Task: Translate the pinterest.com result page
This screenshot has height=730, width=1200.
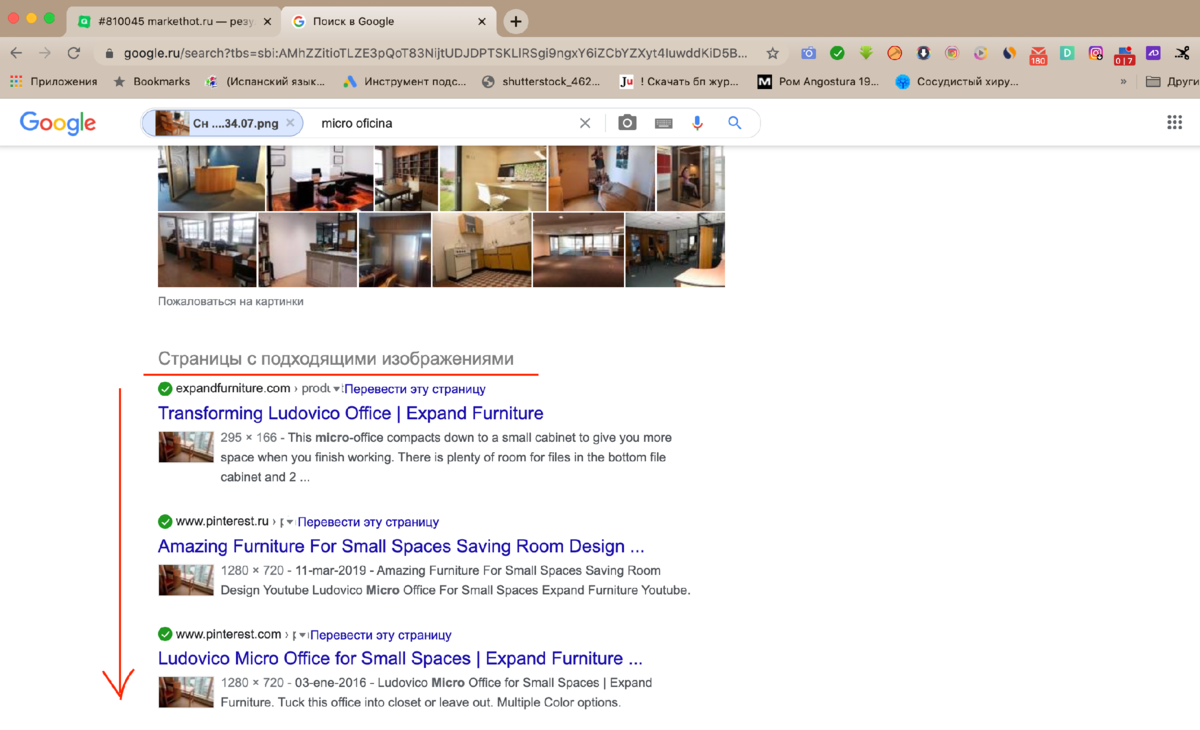Action: click(381, 635)
